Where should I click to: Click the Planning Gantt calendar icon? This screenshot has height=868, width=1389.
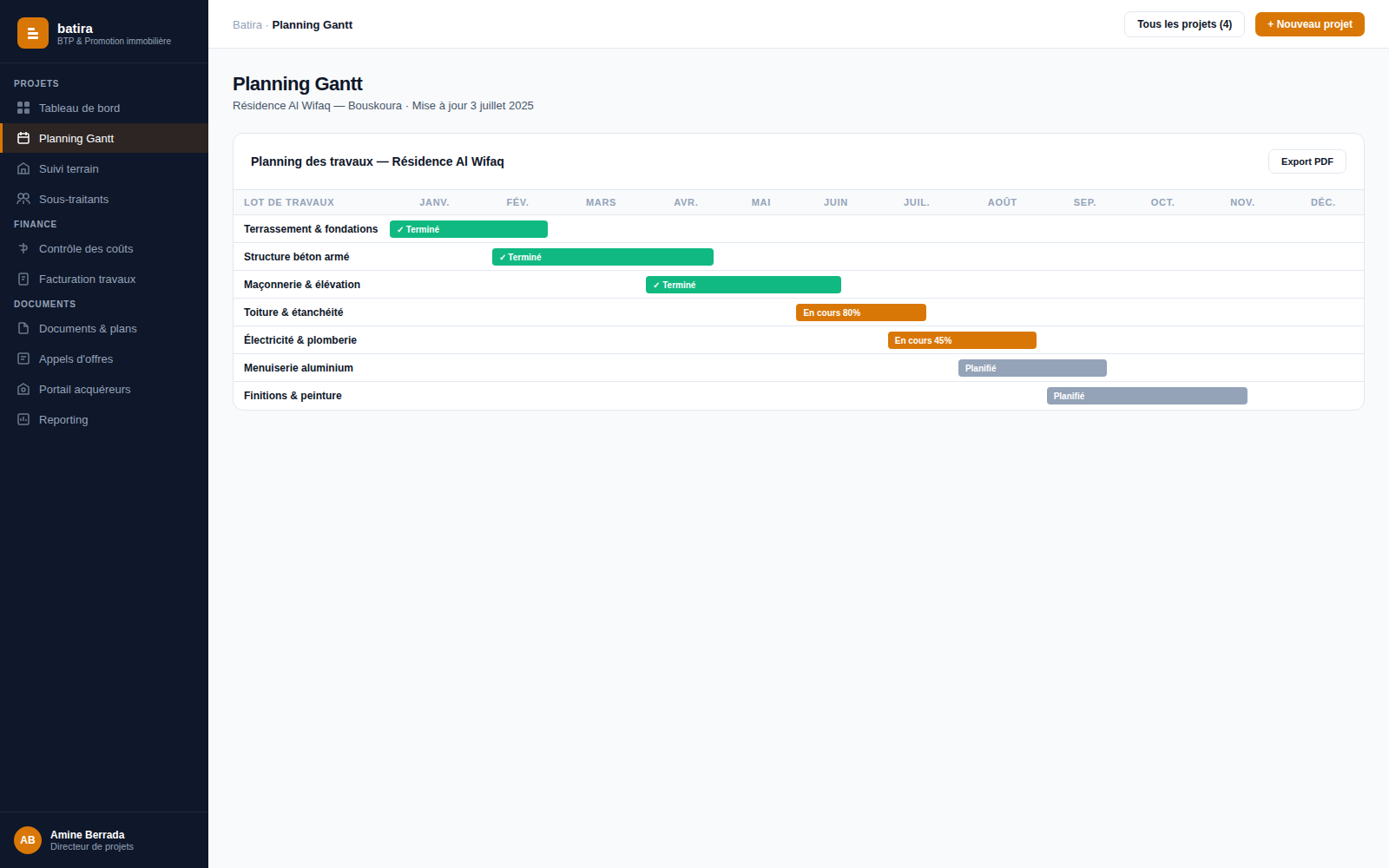(23, 138)
